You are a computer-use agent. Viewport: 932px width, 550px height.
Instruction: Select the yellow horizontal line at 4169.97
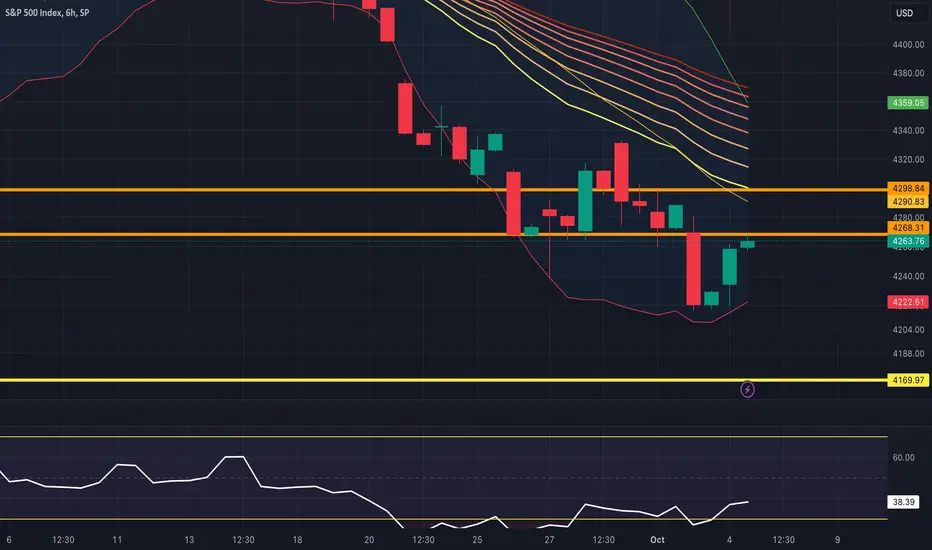(443, 380)
